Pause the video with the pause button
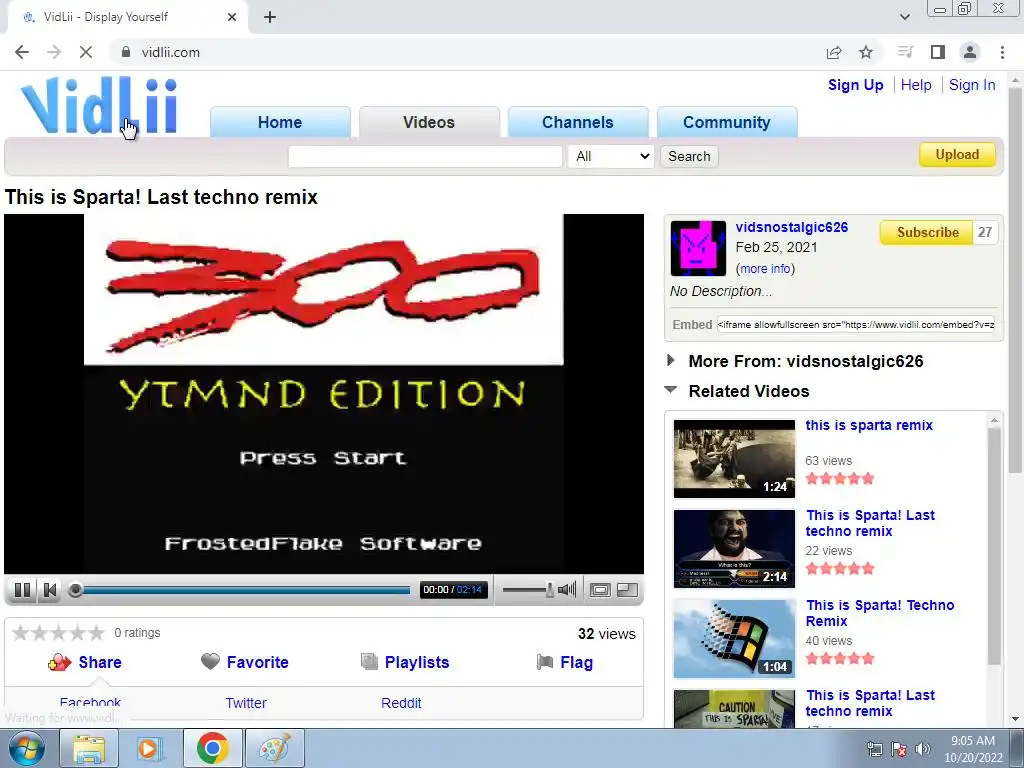Screen dimensions: 1024x768 coord(22,590)
